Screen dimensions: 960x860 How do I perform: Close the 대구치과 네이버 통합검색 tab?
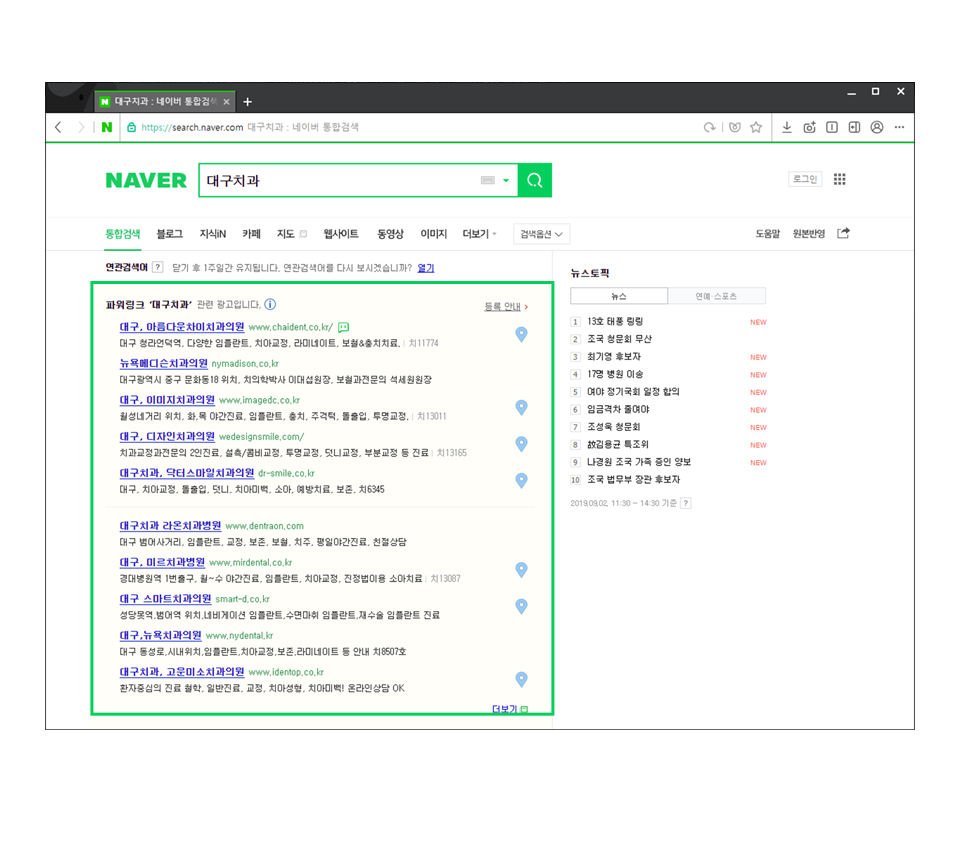coord(227,102)
